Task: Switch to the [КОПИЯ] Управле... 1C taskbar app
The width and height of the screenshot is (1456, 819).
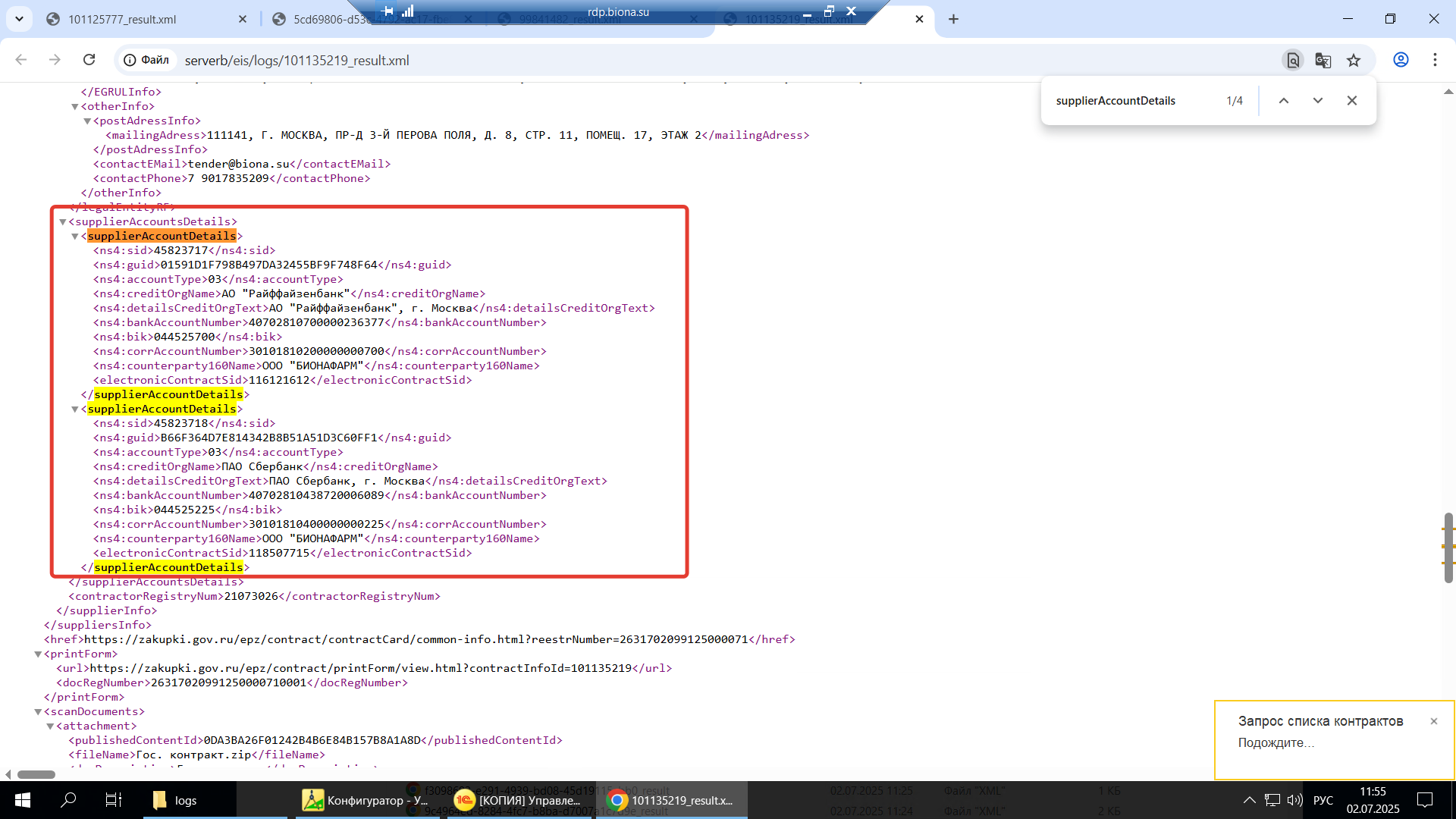Action: [x=519, y=800]
